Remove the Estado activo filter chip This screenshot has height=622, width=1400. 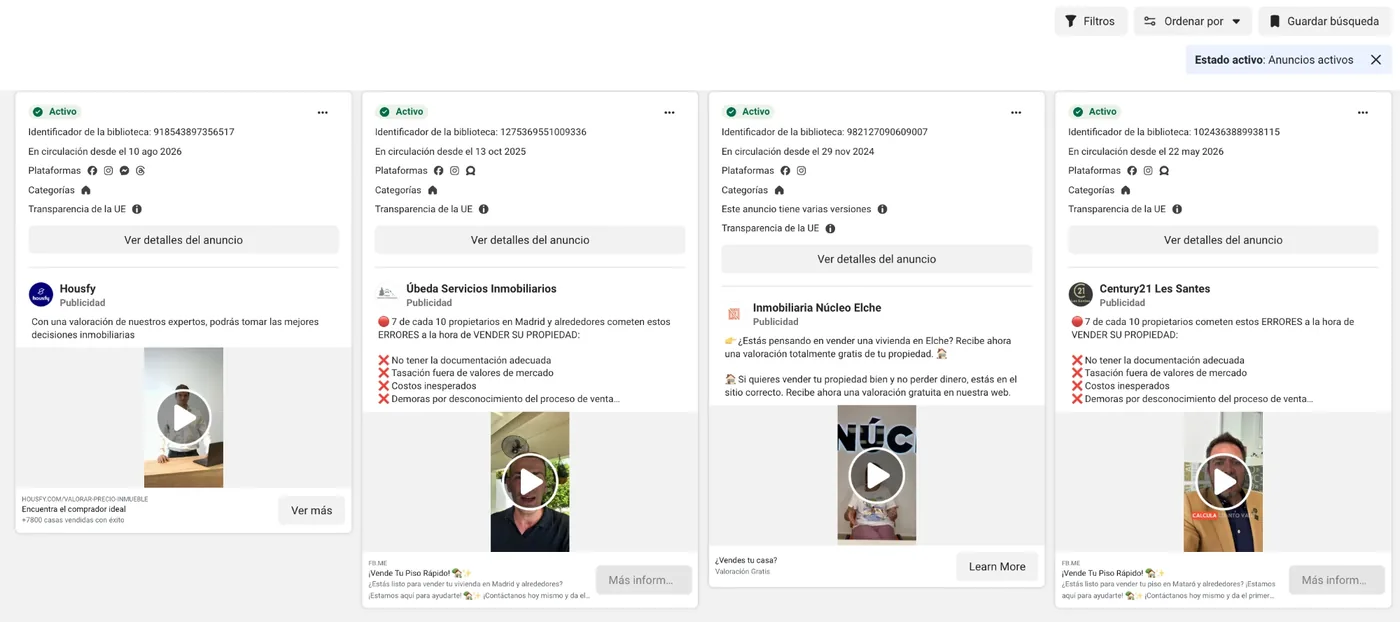[x=1376, y=60]
